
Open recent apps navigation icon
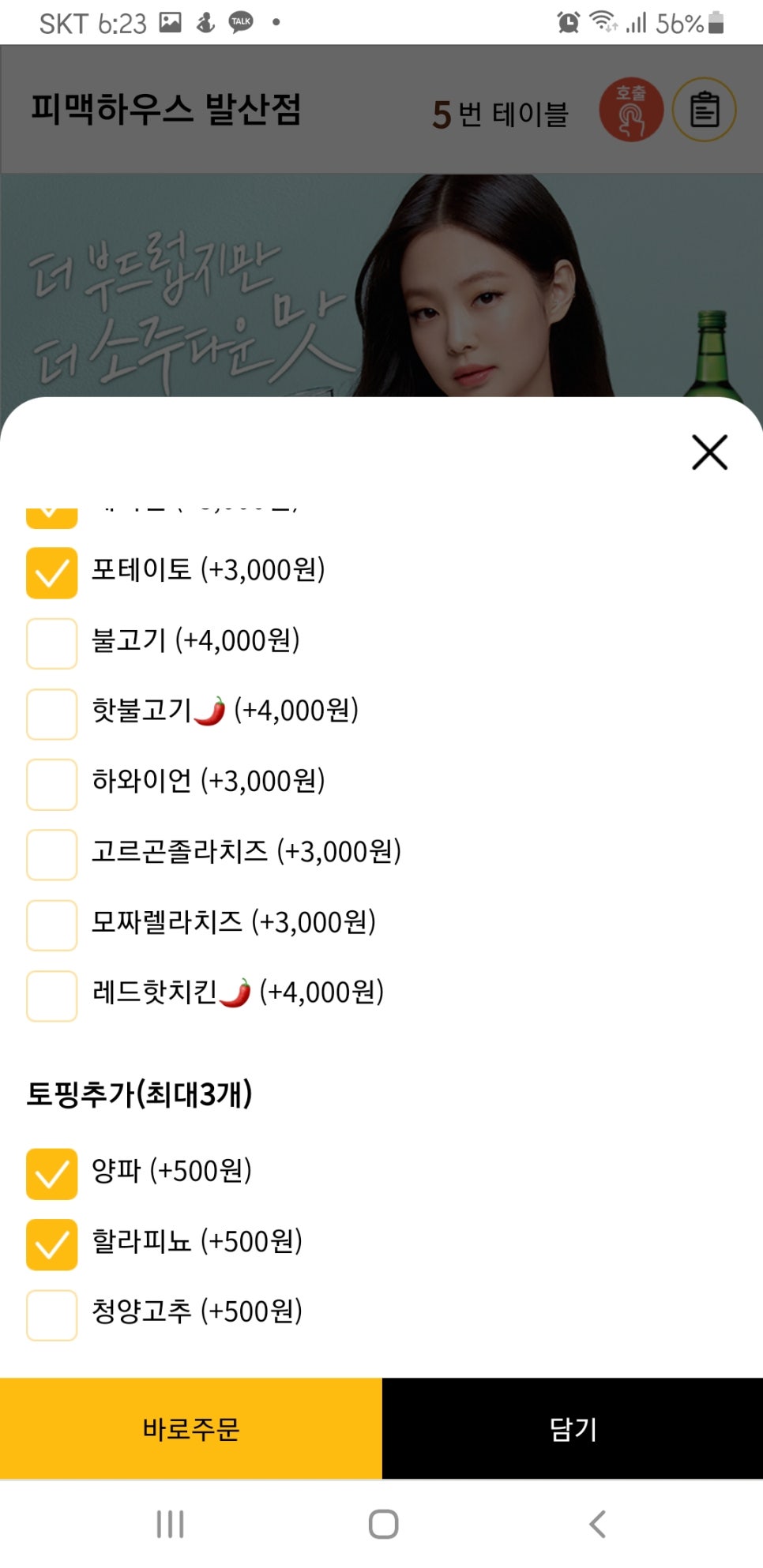(171, 1524)
